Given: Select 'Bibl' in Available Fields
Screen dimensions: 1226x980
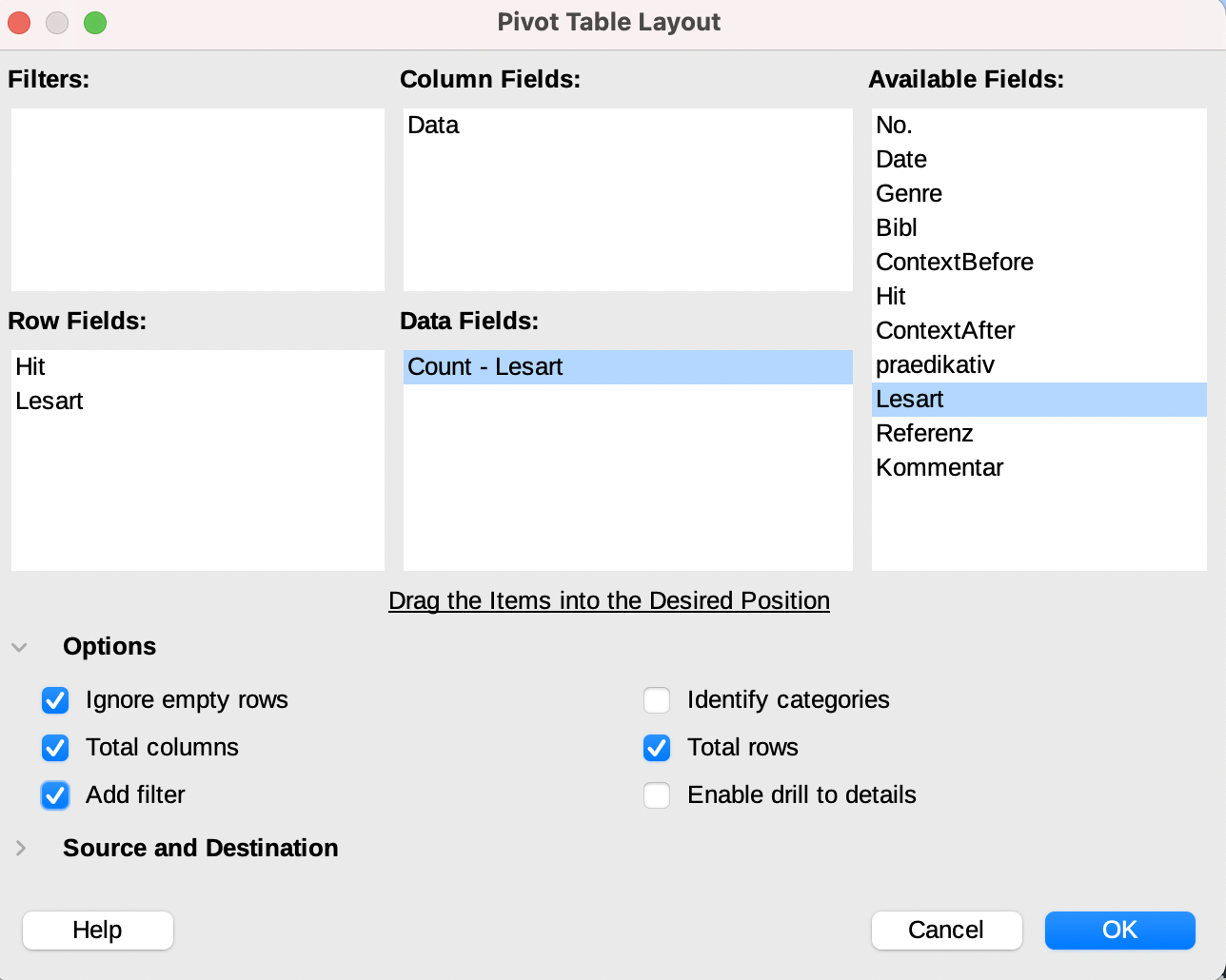Looking at the screenshot, I should coord(1039,228).
